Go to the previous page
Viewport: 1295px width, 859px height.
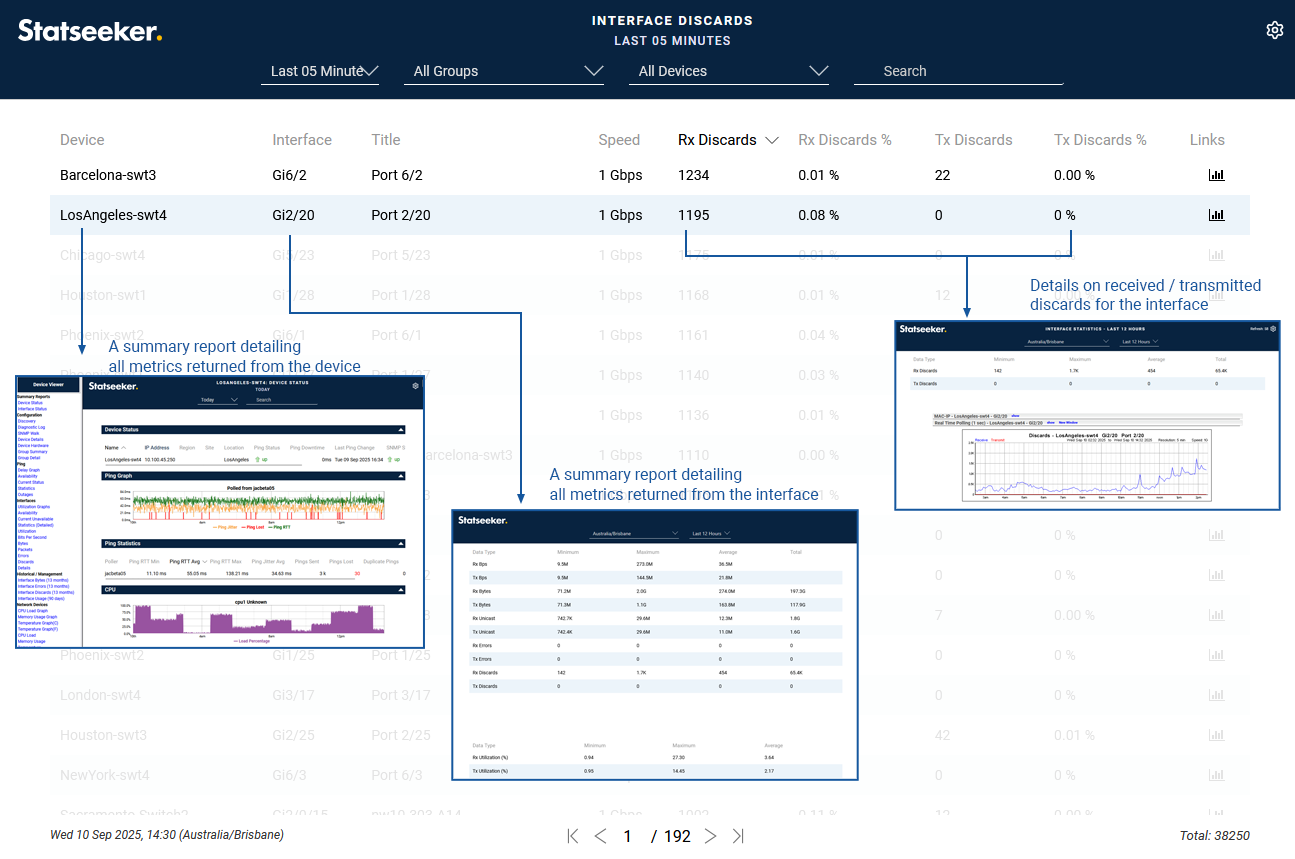pos(600,836)
